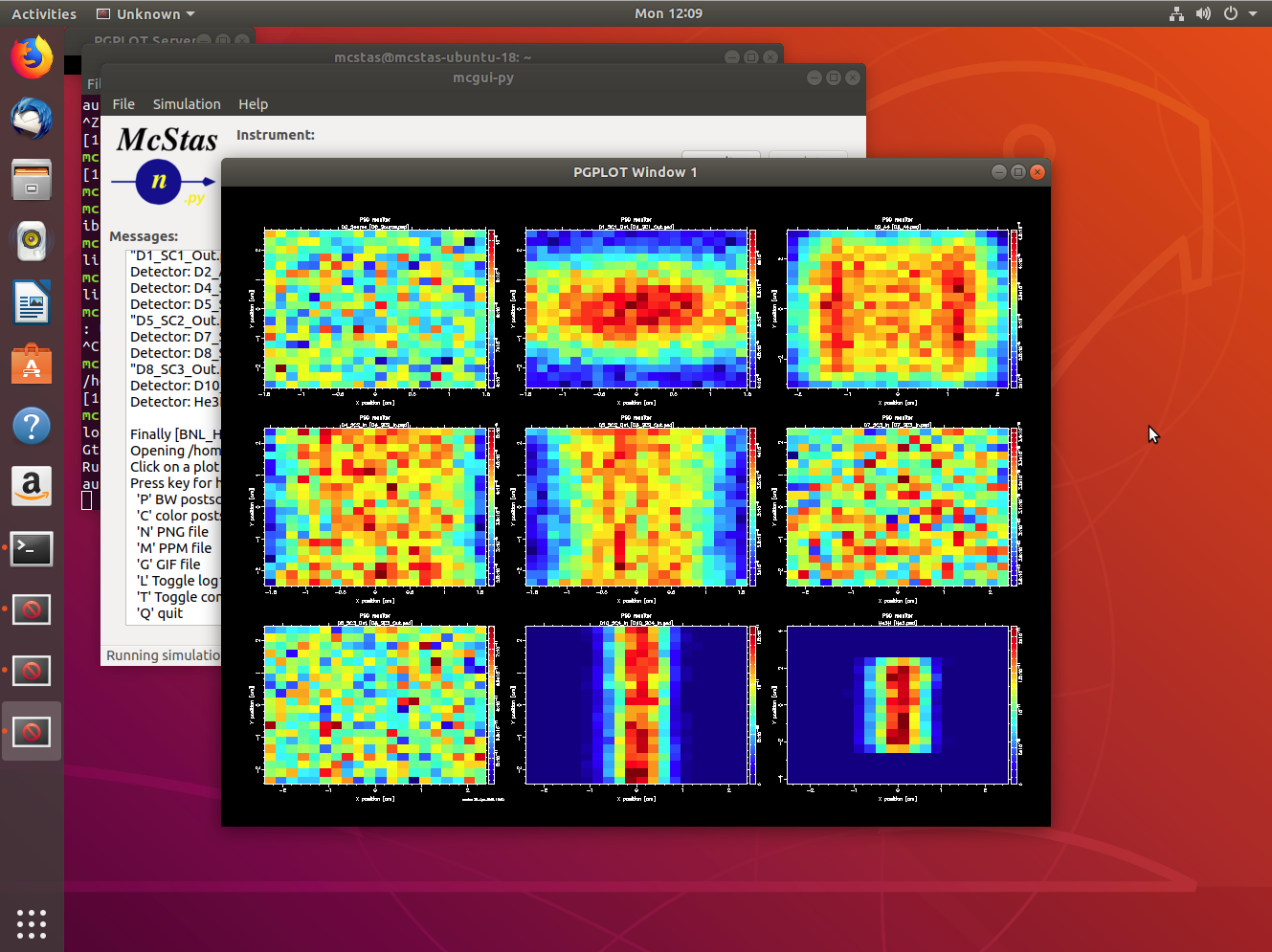
Task: Click the Activities button
Action: click(x=44, y=14)
